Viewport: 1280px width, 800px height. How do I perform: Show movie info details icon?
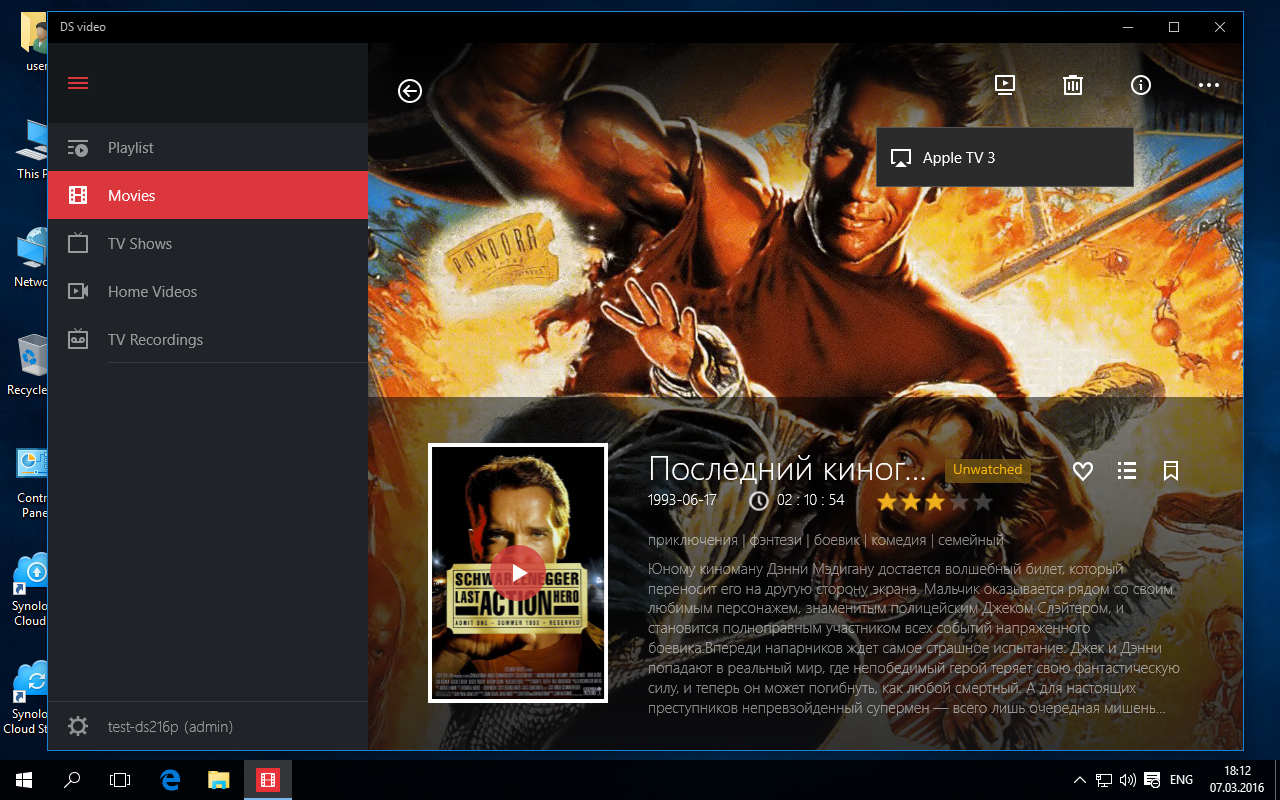point(1141,85)
